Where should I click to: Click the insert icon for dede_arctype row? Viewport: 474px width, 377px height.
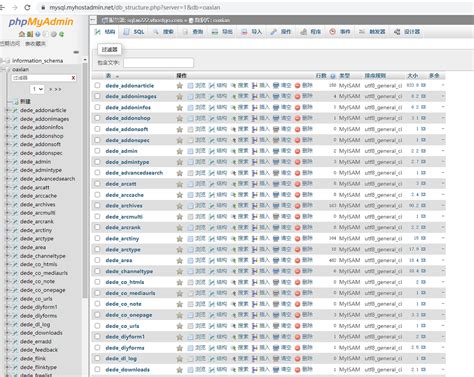(x=255, y=249)
